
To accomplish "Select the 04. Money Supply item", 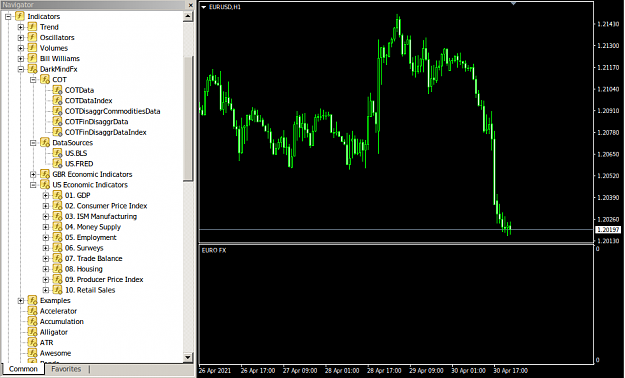I will tap(93, 227).
